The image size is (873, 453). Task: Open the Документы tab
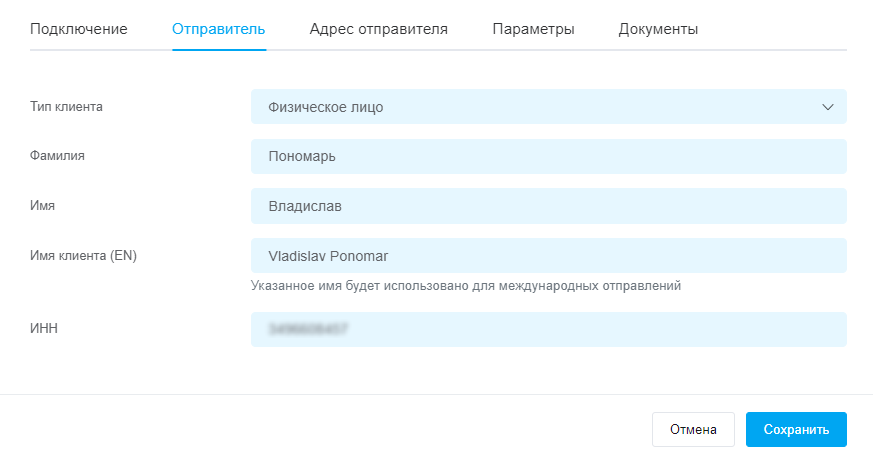click(x=658, y=29)
